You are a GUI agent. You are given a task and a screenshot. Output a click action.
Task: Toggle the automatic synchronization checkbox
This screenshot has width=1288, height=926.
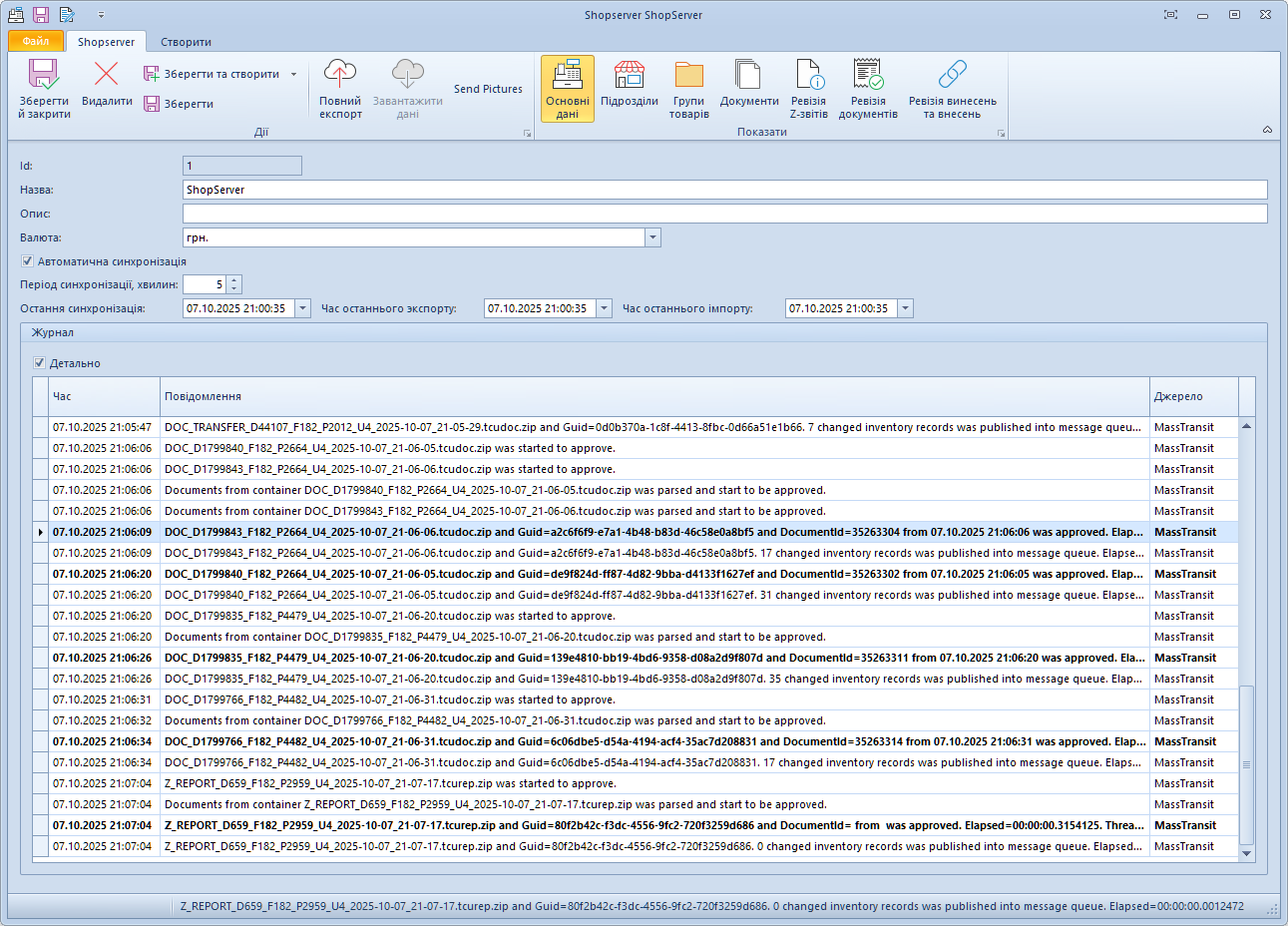click(27, 261)
